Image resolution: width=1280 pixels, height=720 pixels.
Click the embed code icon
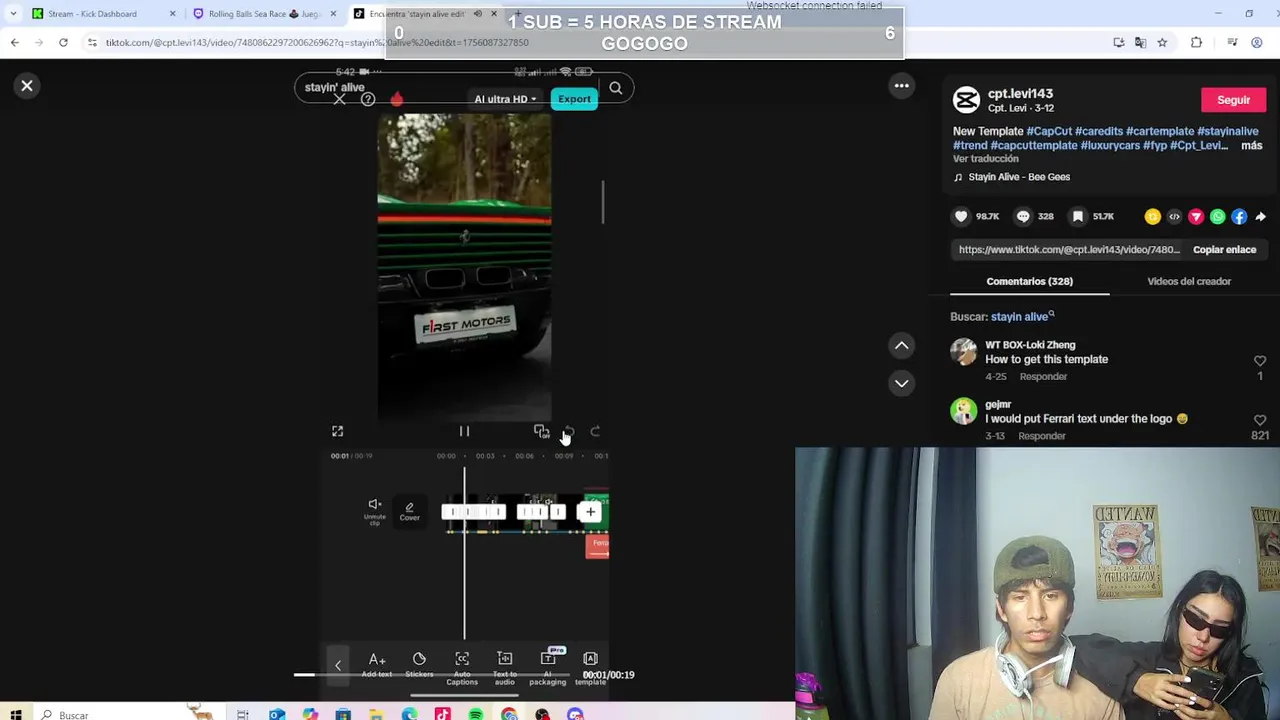click(1174, 216)
